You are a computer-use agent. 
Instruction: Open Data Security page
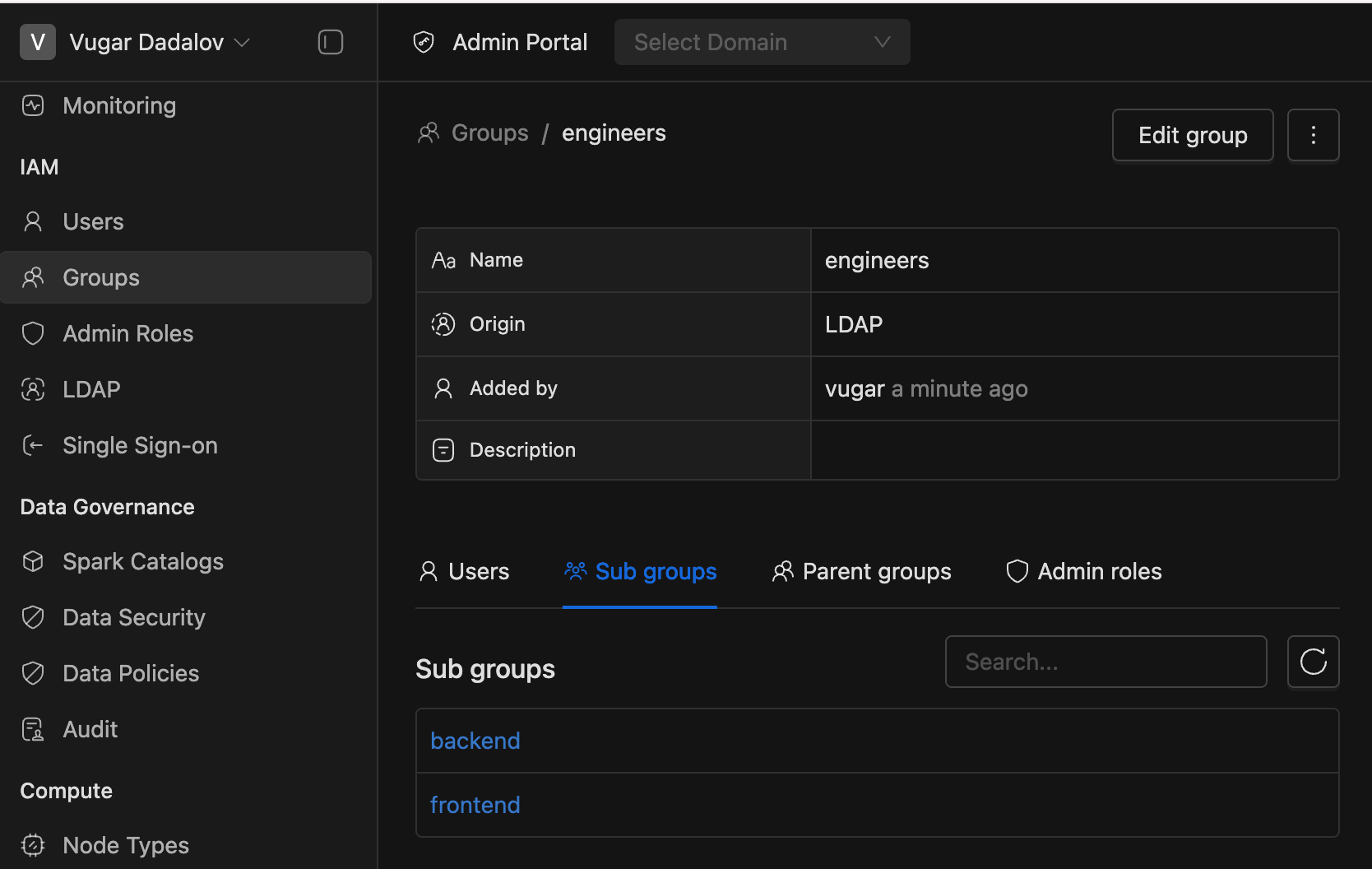click(134, 617)
